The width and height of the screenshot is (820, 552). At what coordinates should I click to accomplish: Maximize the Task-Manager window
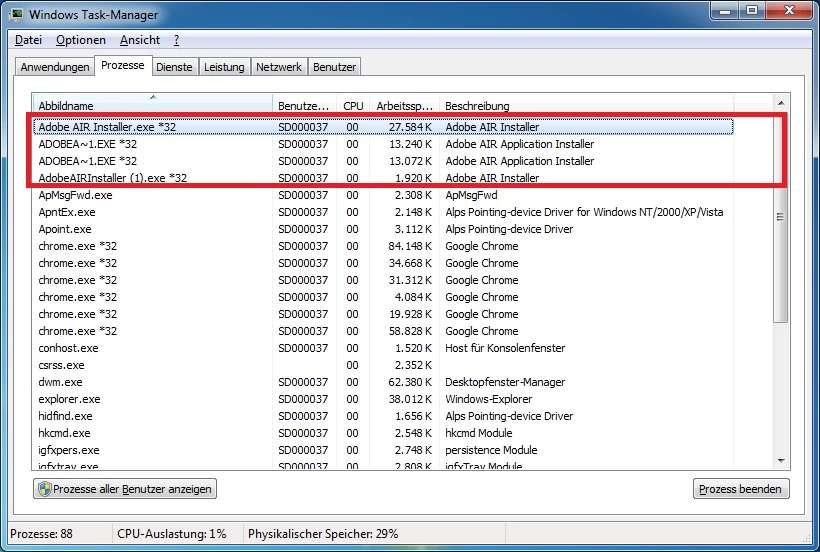tap(751, 10)
